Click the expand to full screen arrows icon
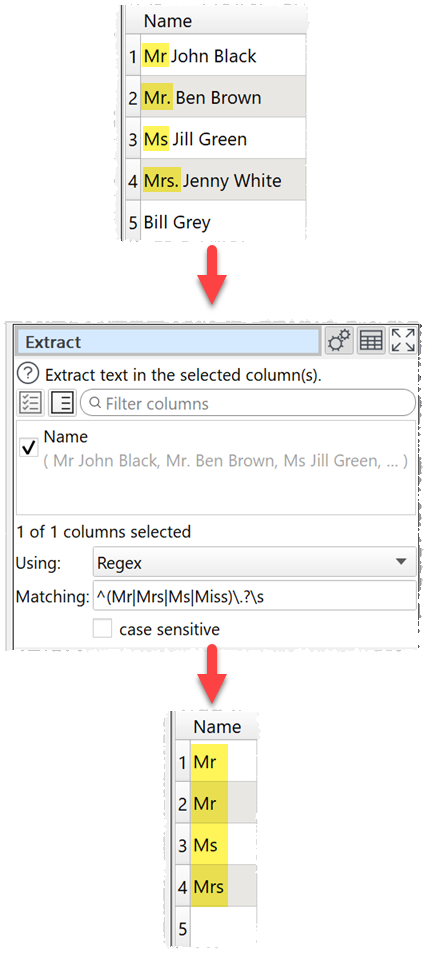The image size is (424, 953). [403, 342]
